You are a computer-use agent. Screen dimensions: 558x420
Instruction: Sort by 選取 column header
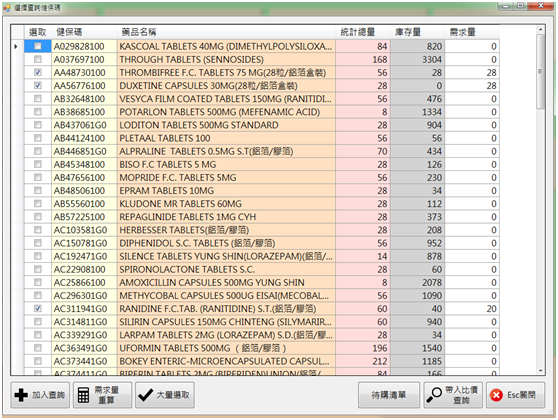(38, 32)
